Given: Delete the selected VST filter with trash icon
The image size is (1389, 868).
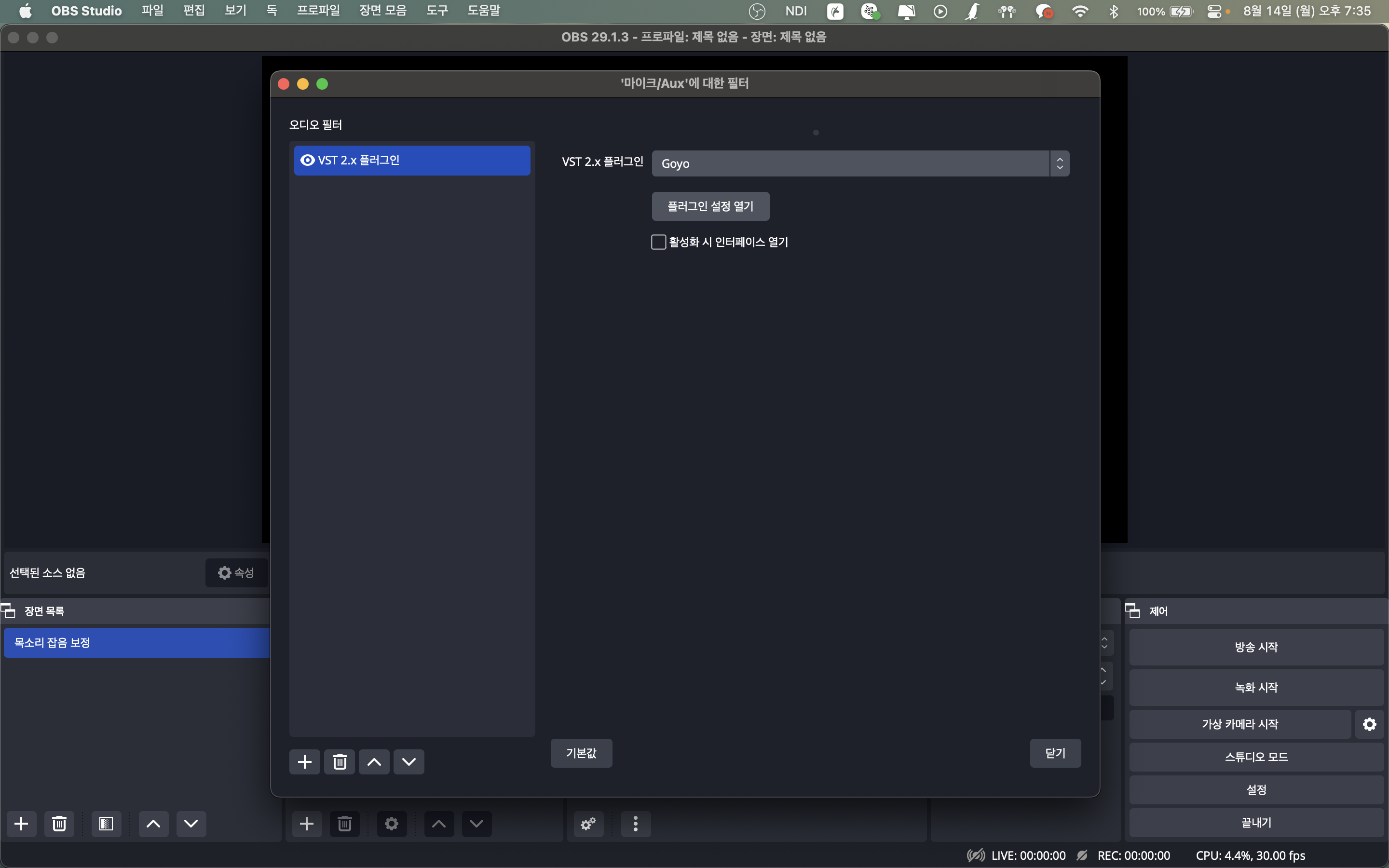Looking at the screenshot, I should 339,762.
